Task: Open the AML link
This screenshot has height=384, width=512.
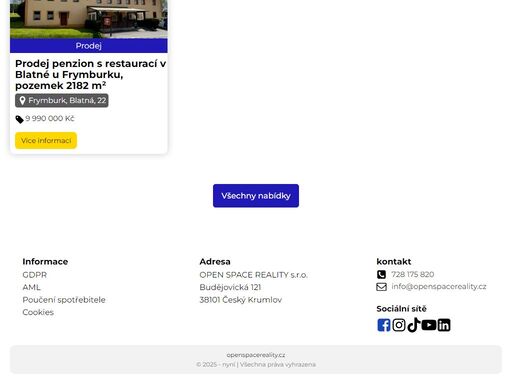Action: click(x=31, y=287)
